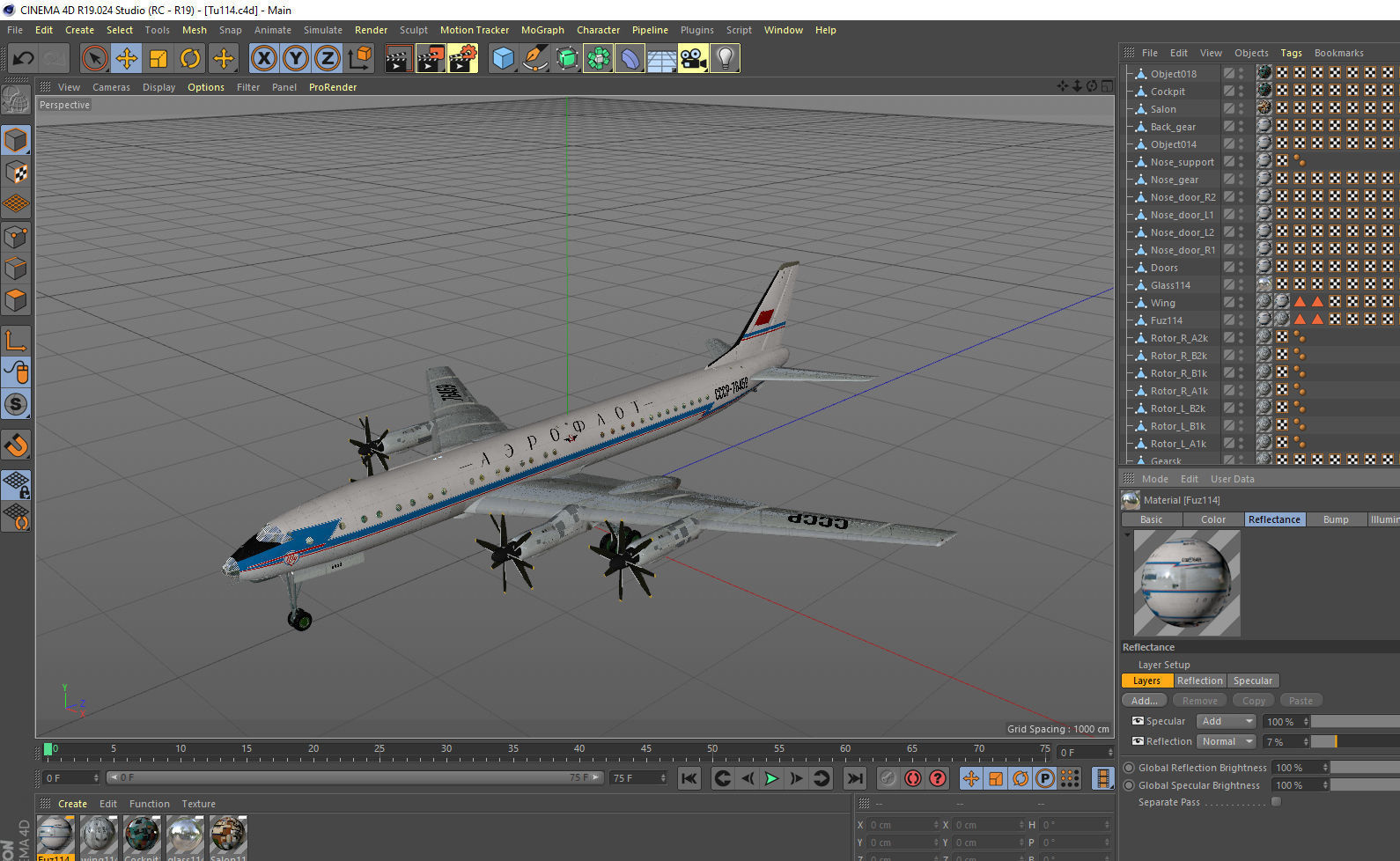
Task: Add a Light object
Action: [725, 59]
